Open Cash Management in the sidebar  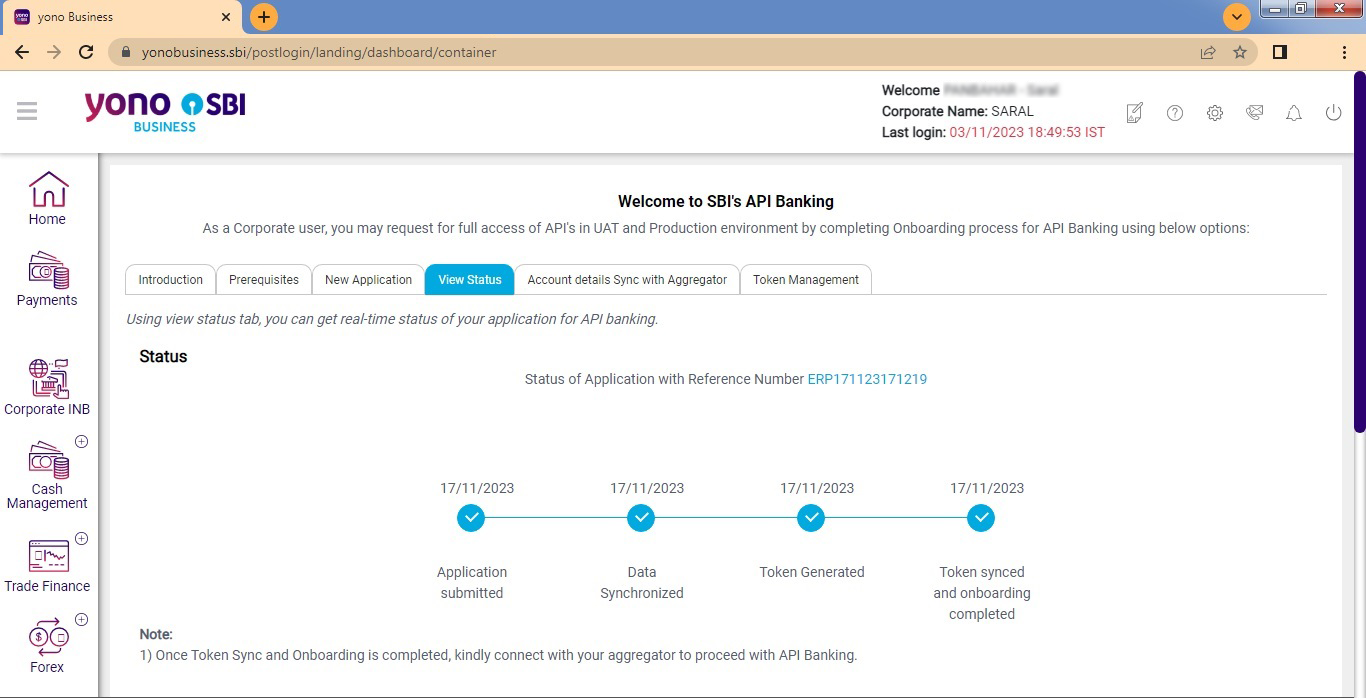pos(47,476)
